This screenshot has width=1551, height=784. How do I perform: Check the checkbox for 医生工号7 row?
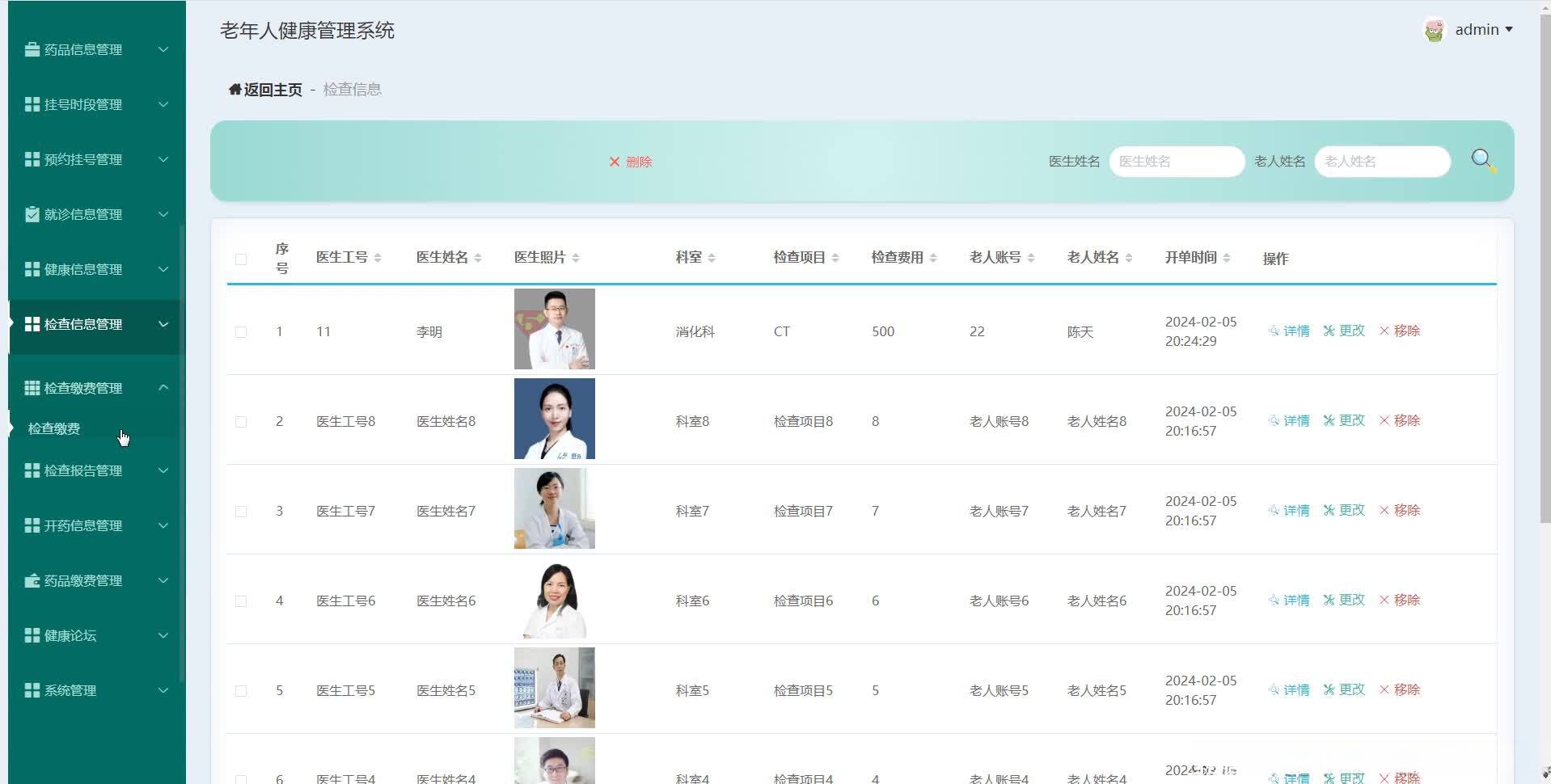pos(241,511)
